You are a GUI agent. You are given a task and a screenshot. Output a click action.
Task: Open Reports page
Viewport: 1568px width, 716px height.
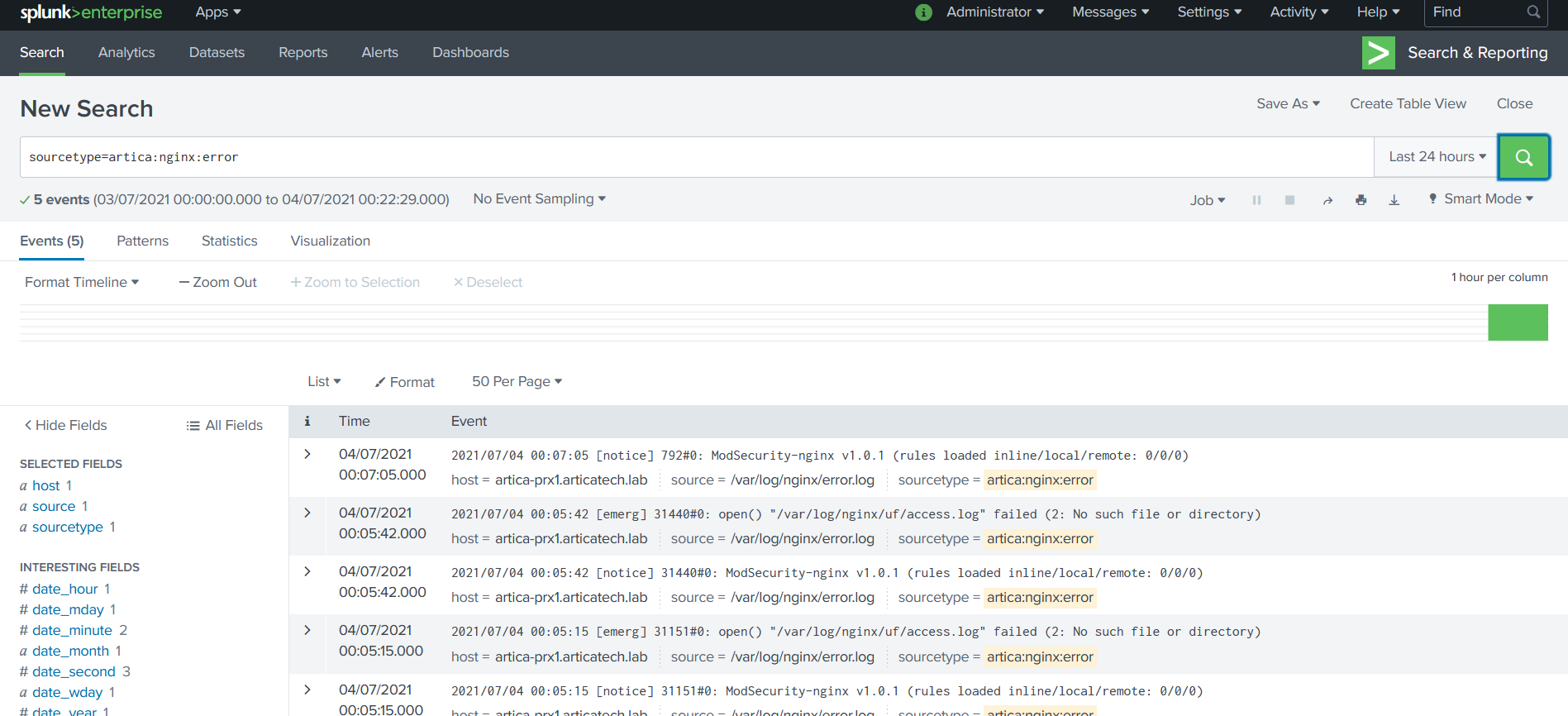point(303,52)
